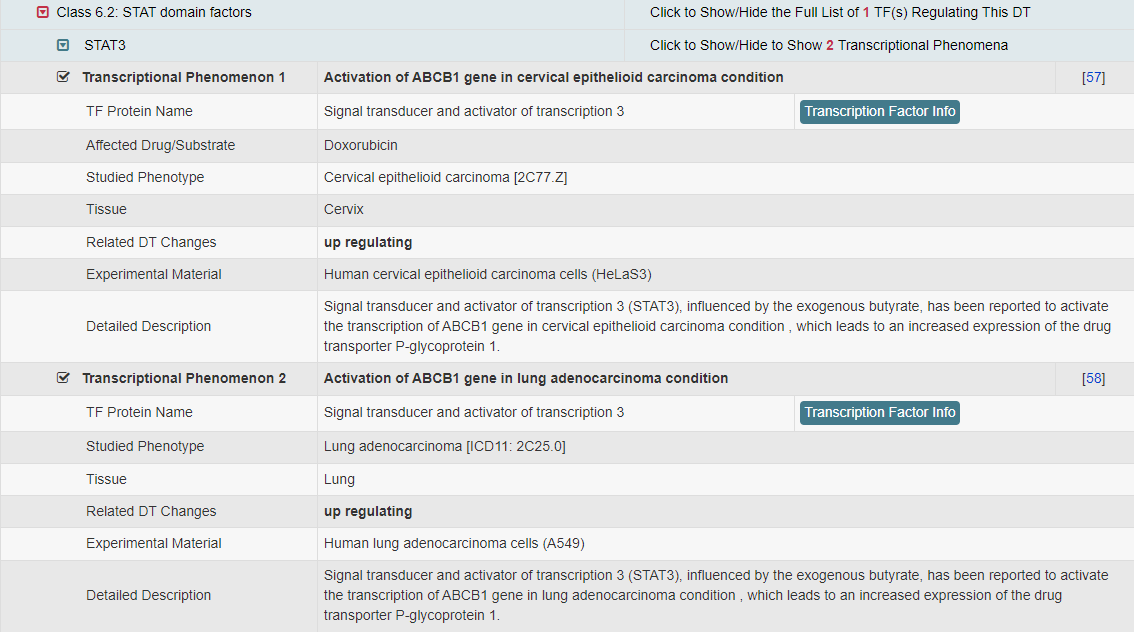Click the Doxorubicin drug entry
1134x632 pixels.
[x=360, y=145]
